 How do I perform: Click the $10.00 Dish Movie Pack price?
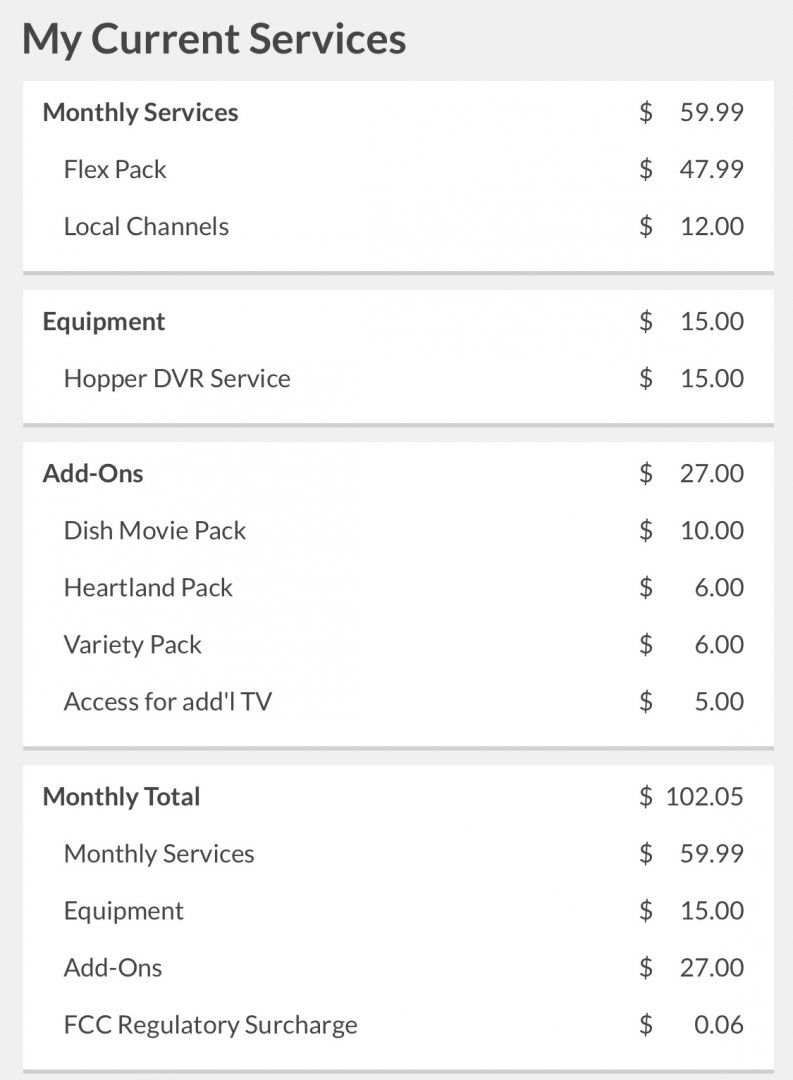click(691, 531)
